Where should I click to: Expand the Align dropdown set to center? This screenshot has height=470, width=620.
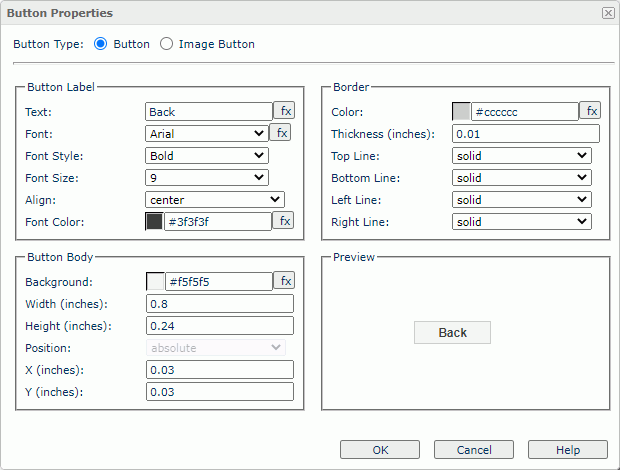coord(214,200)
